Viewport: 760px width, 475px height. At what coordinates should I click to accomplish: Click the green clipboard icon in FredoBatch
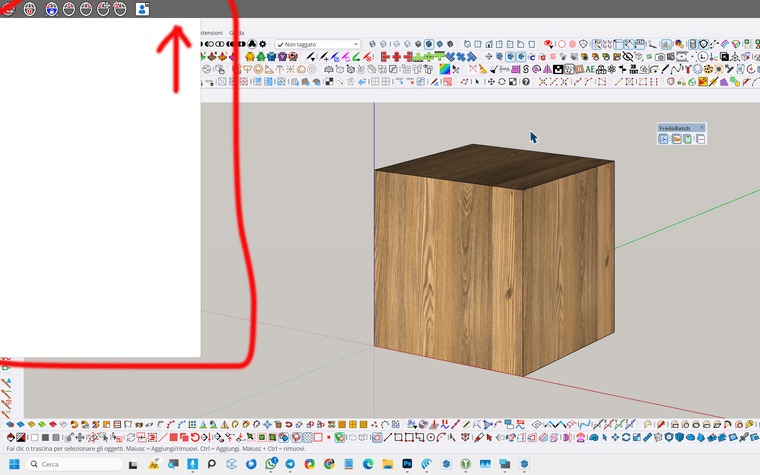tap(688, 139)
